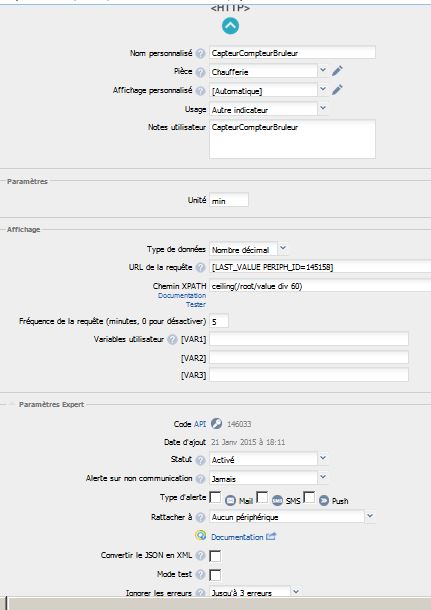The width and height of the screenshot is (431, 610).
Task: Check Convertir le JSON en XML
Action: click(x=215, y=556)
